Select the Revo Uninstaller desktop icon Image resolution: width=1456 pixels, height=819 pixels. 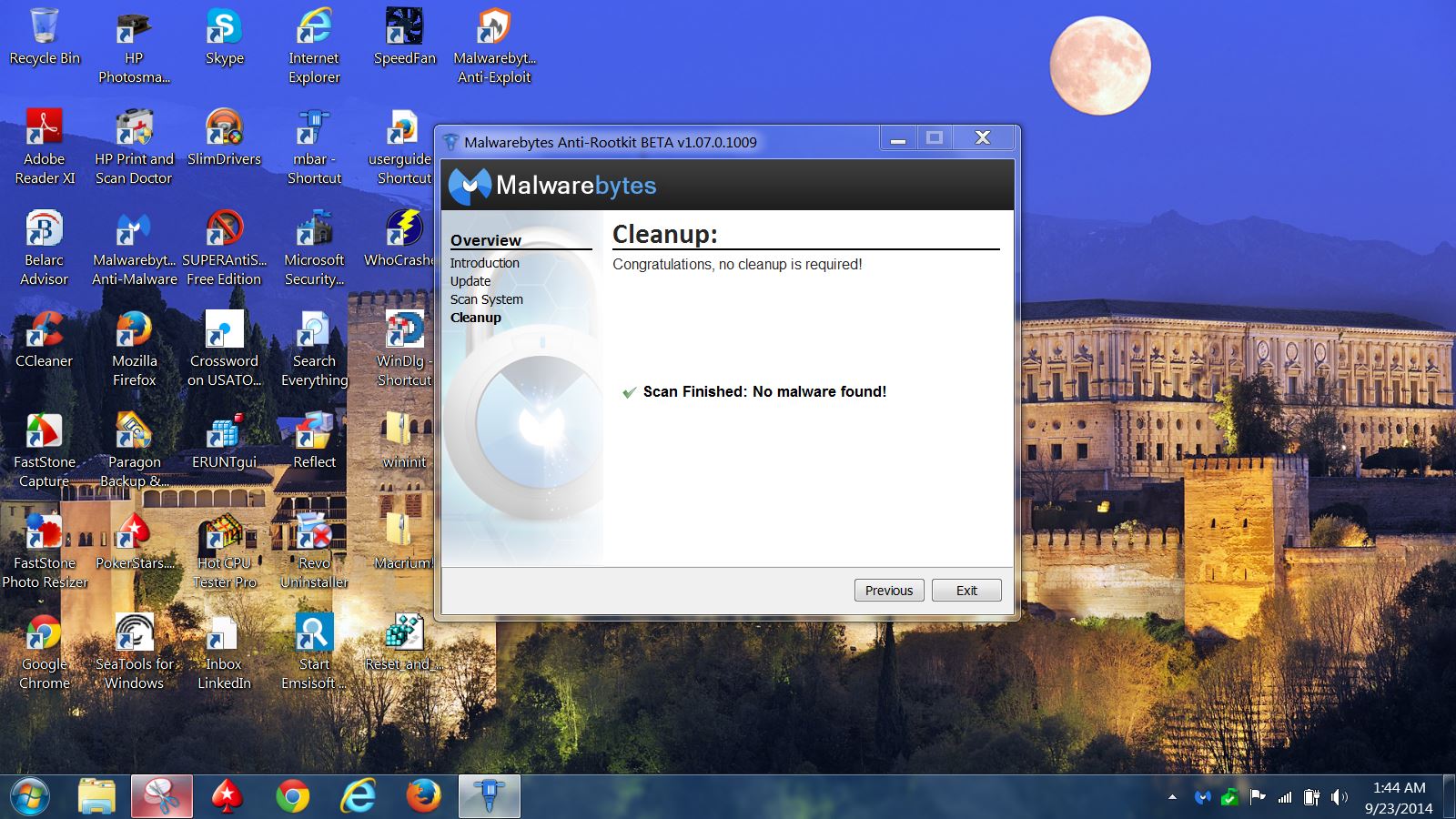pos(314,552)
